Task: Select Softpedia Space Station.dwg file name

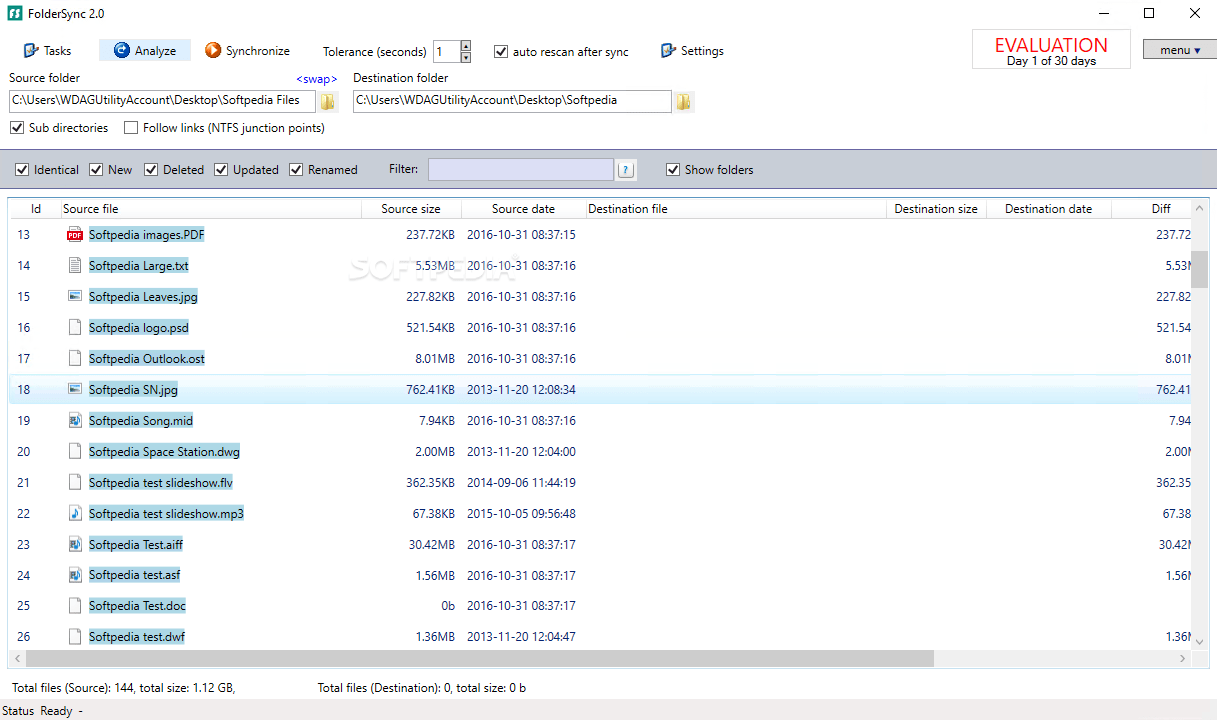Action: point(165,452)
